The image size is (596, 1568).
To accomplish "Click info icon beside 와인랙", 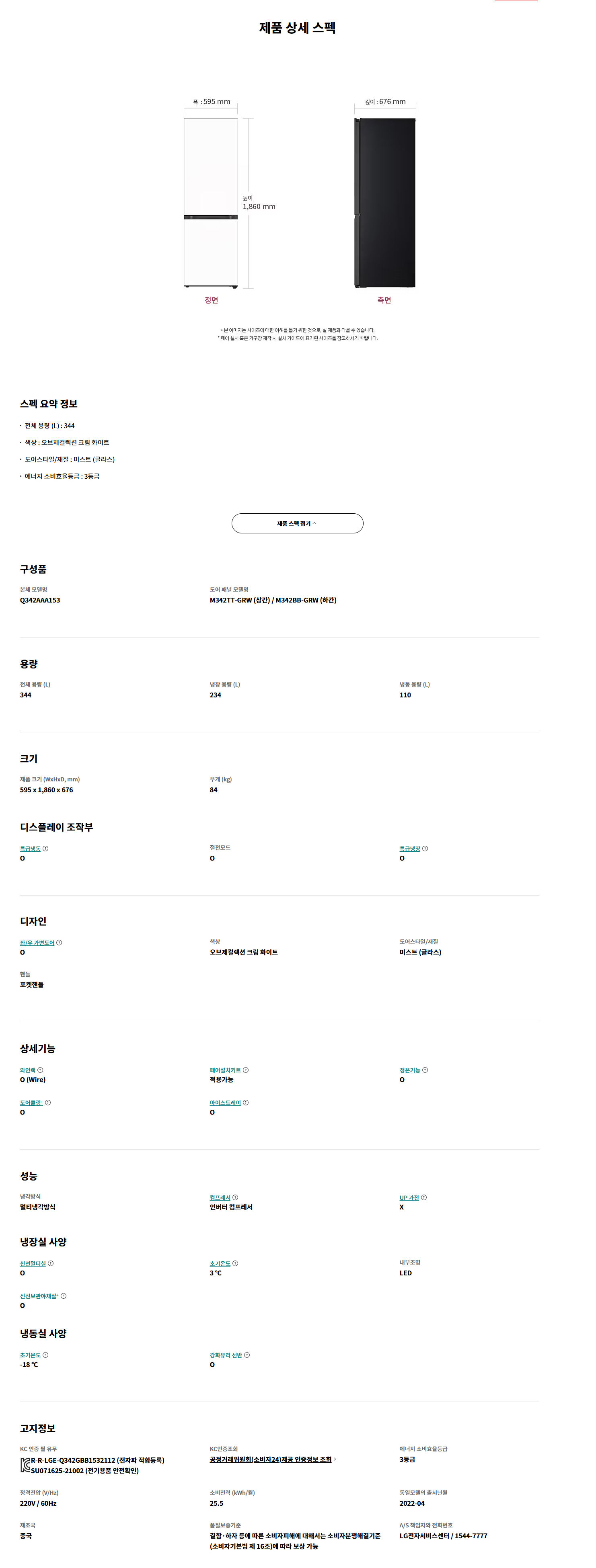I will (40, 1070).
